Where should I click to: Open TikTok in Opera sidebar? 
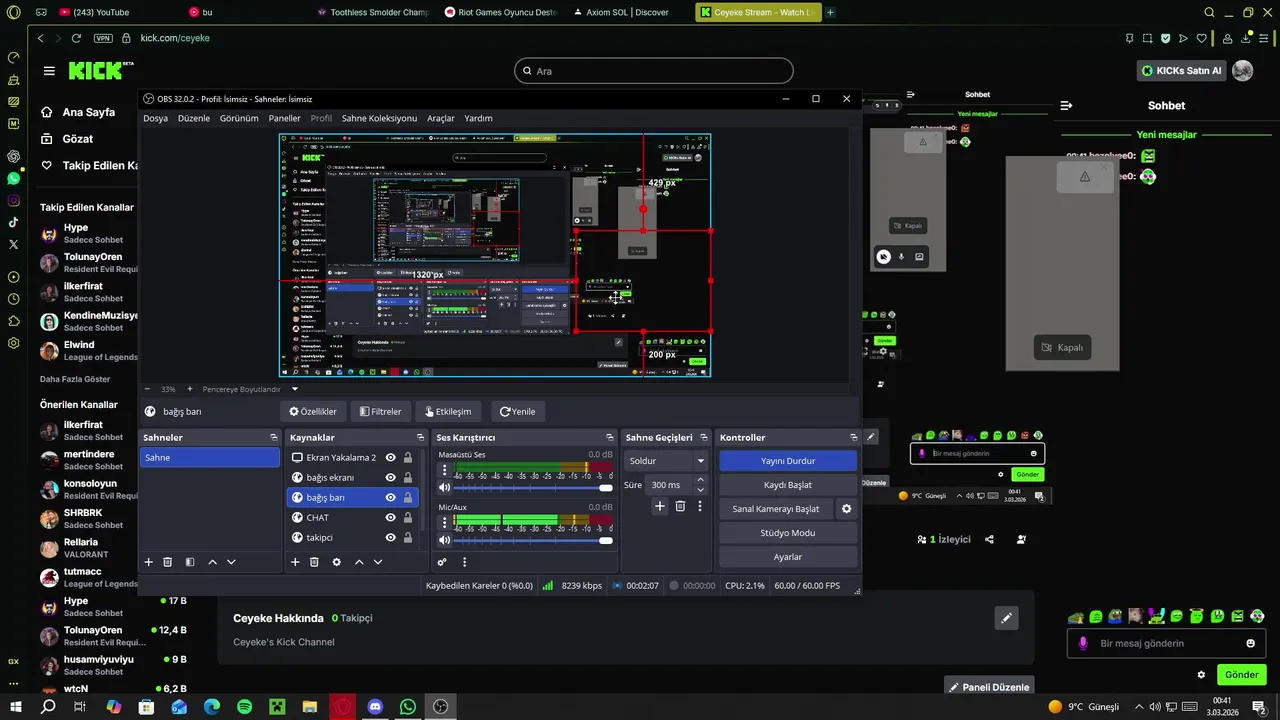coord(13,222)
